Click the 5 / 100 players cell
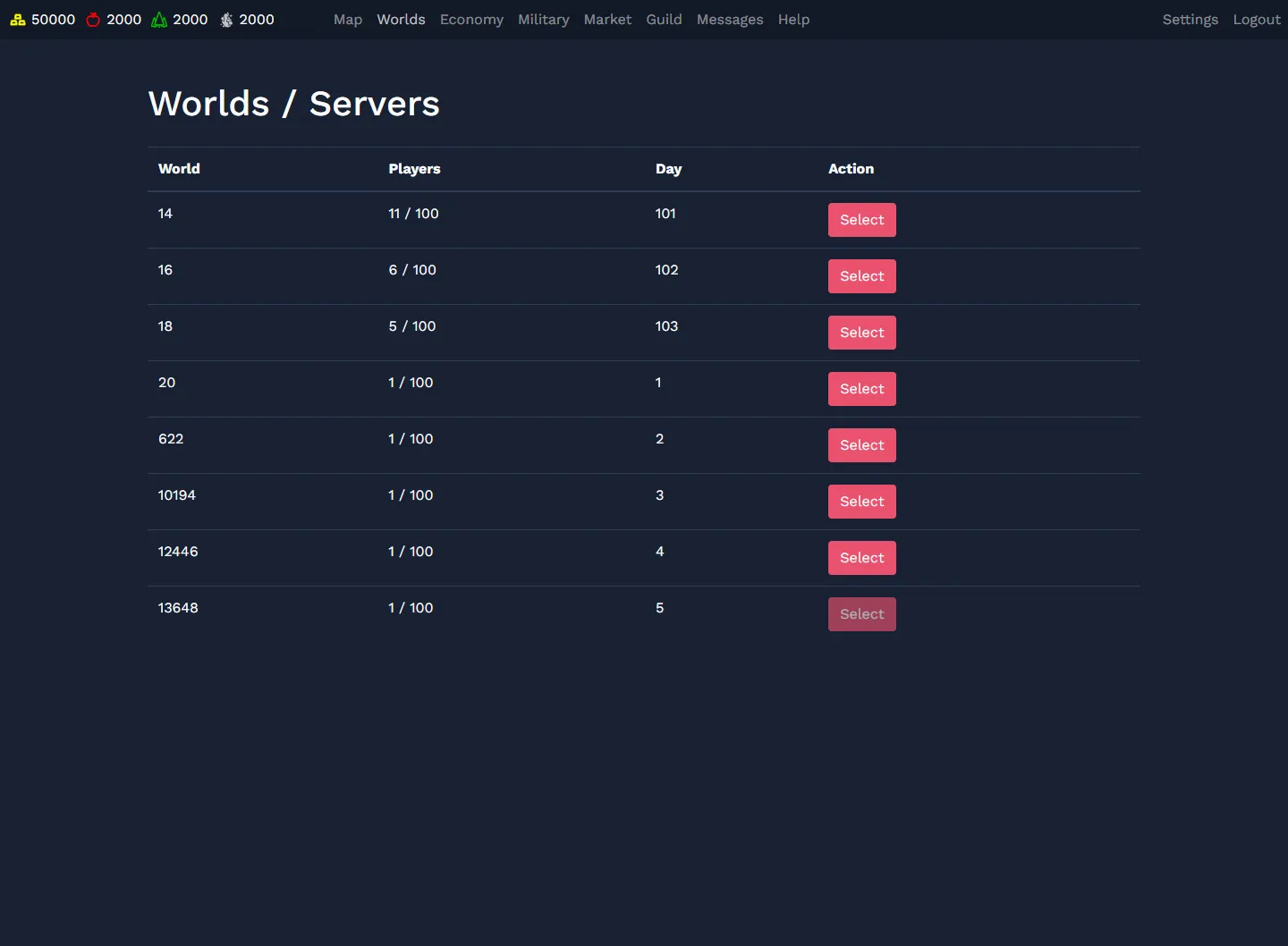 [x=412, y=326]
